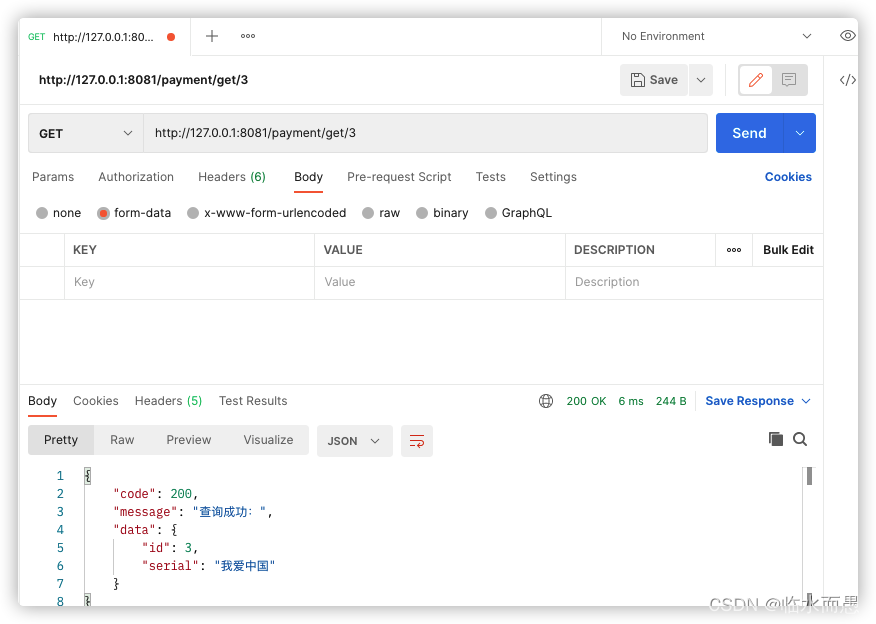Screen dimensions: 876x624
Task: Click the three-dots column options in table header
Action: (734, 250)
